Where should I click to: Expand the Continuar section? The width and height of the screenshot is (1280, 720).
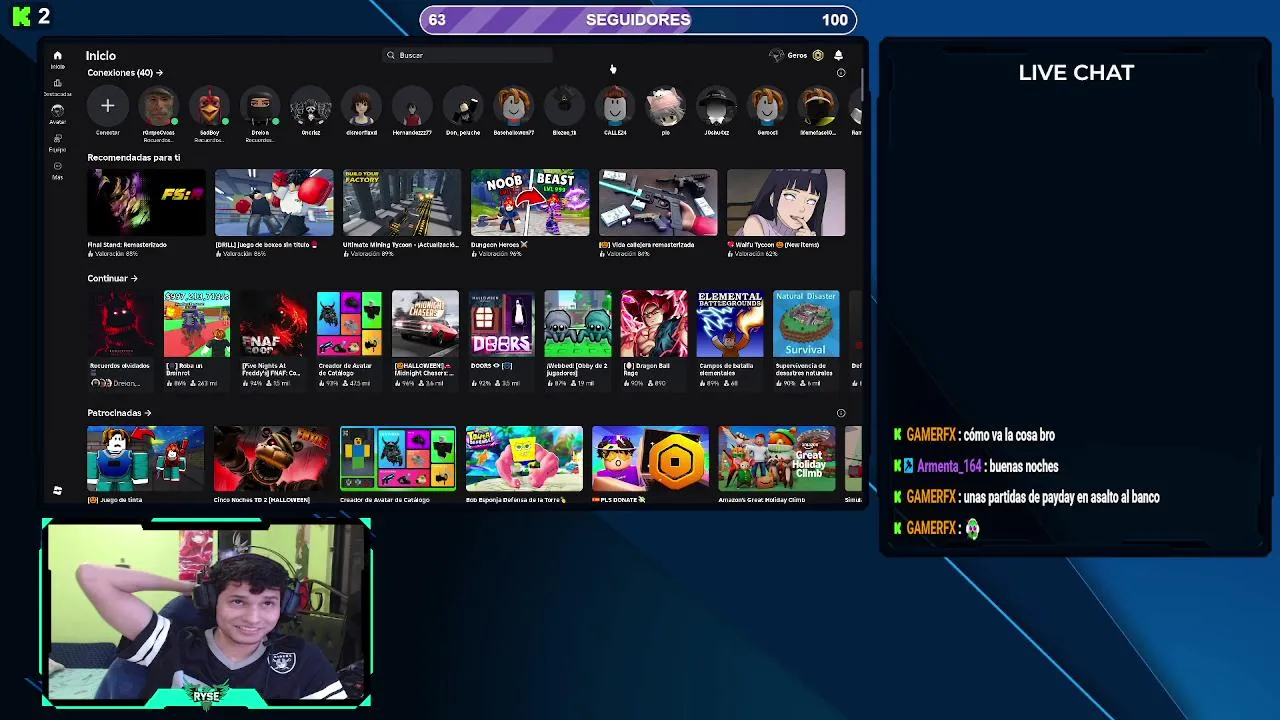point(112,278)
